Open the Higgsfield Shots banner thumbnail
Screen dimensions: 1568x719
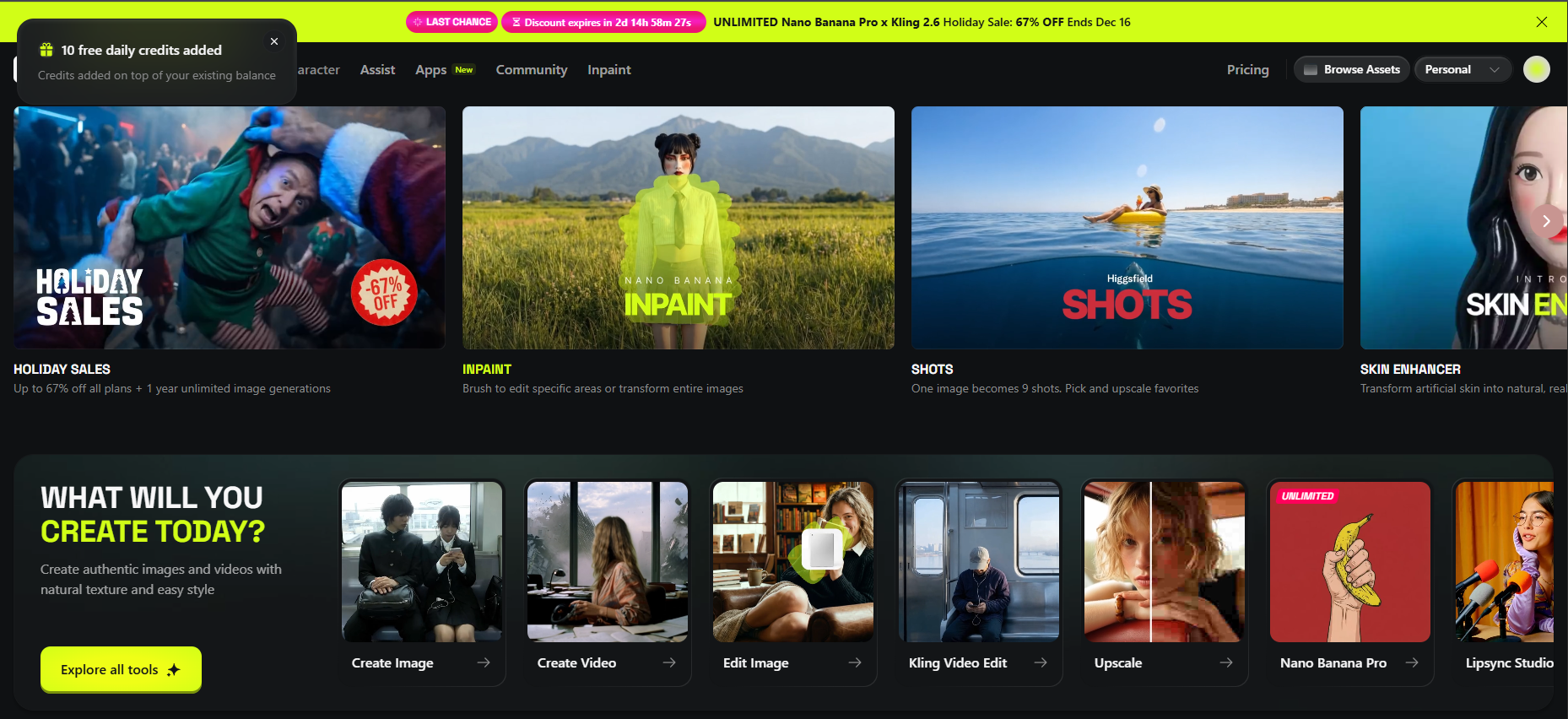pyautogui.click(x=1127, y=227)
